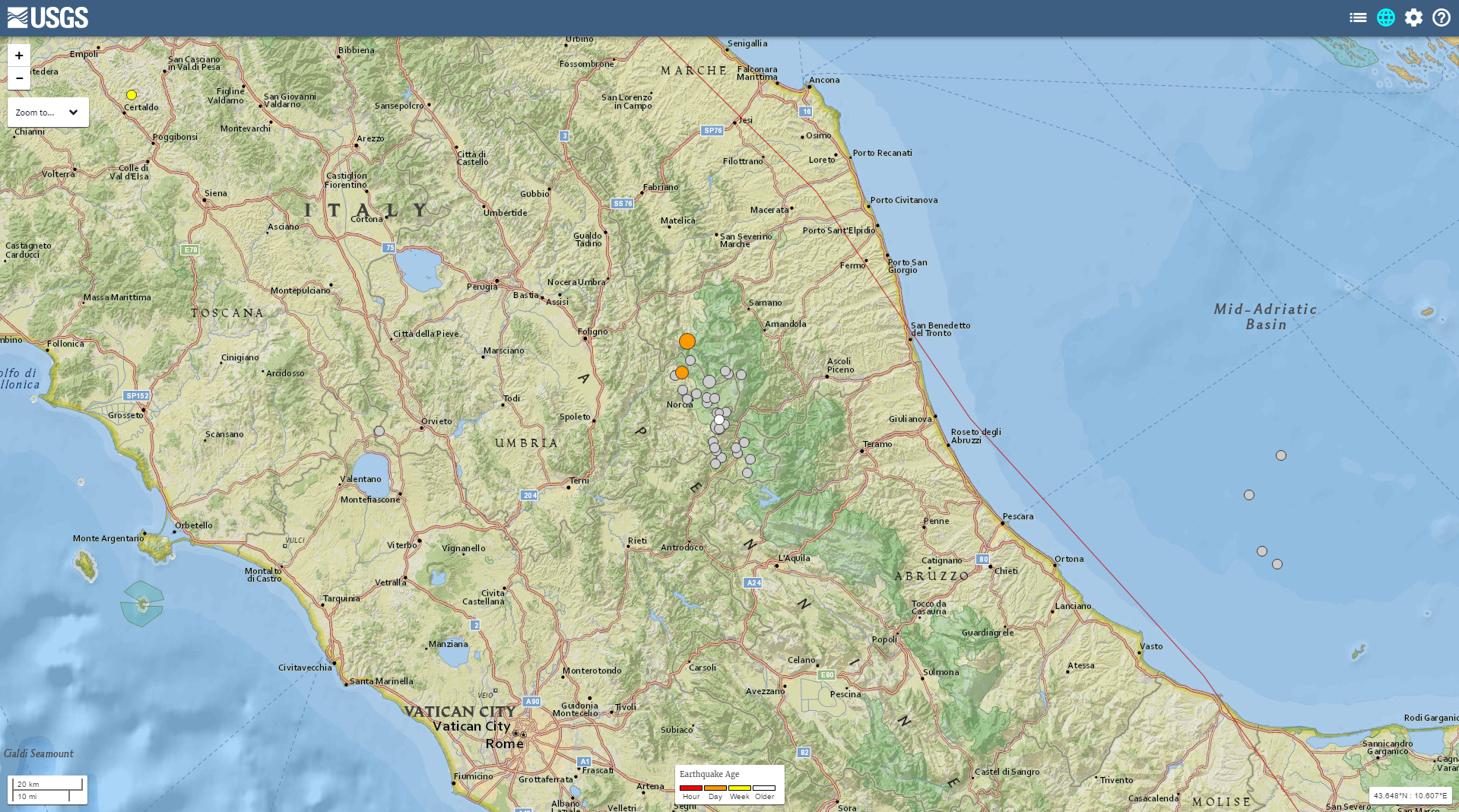
Task: Open the settings gear icon
Action: 1413,17
